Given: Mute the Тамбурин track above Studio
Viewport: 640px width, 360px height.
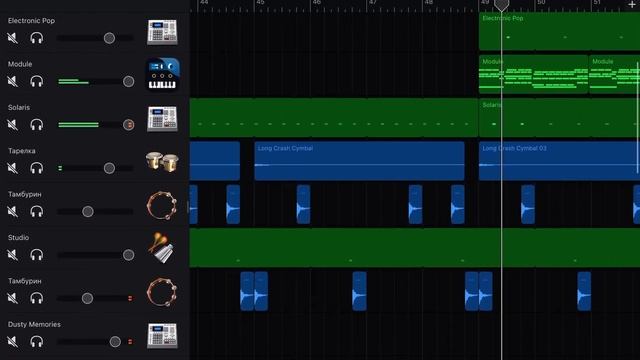Looking at the screenshot, I should (13, 211).
